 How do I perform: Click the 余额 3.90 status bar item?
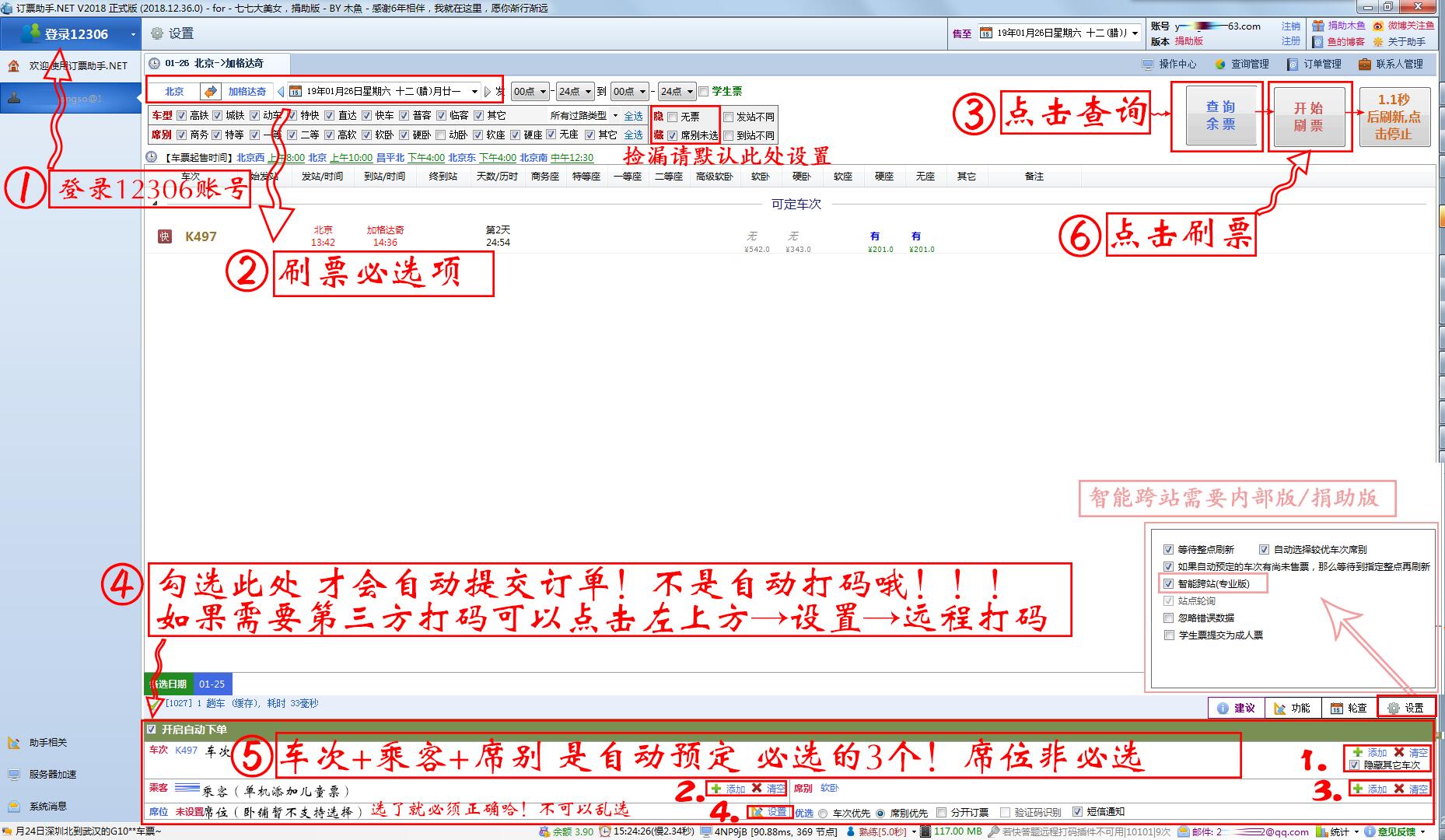coord(566,831)
